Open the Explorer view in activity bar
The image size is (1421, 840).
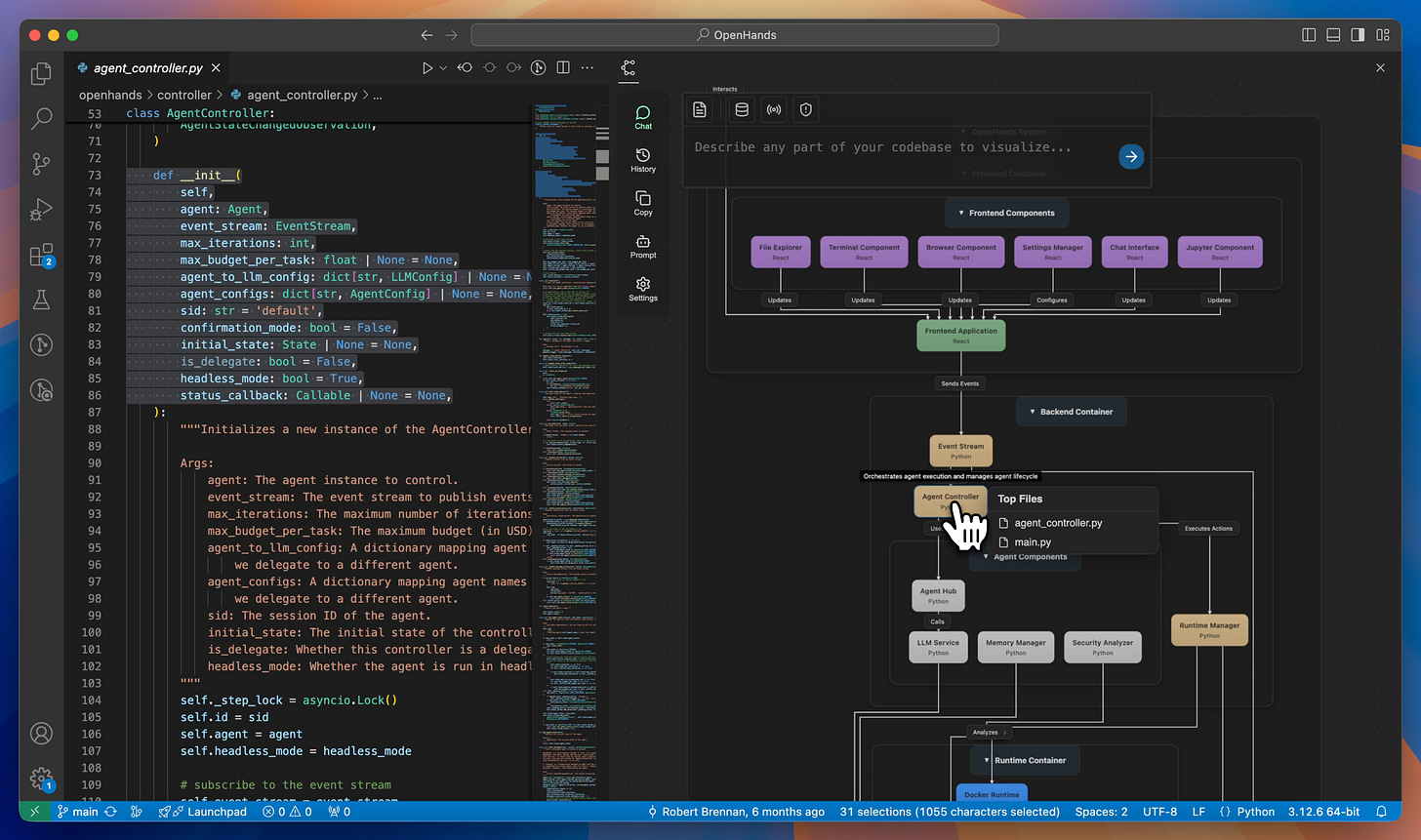pos(41,74)
